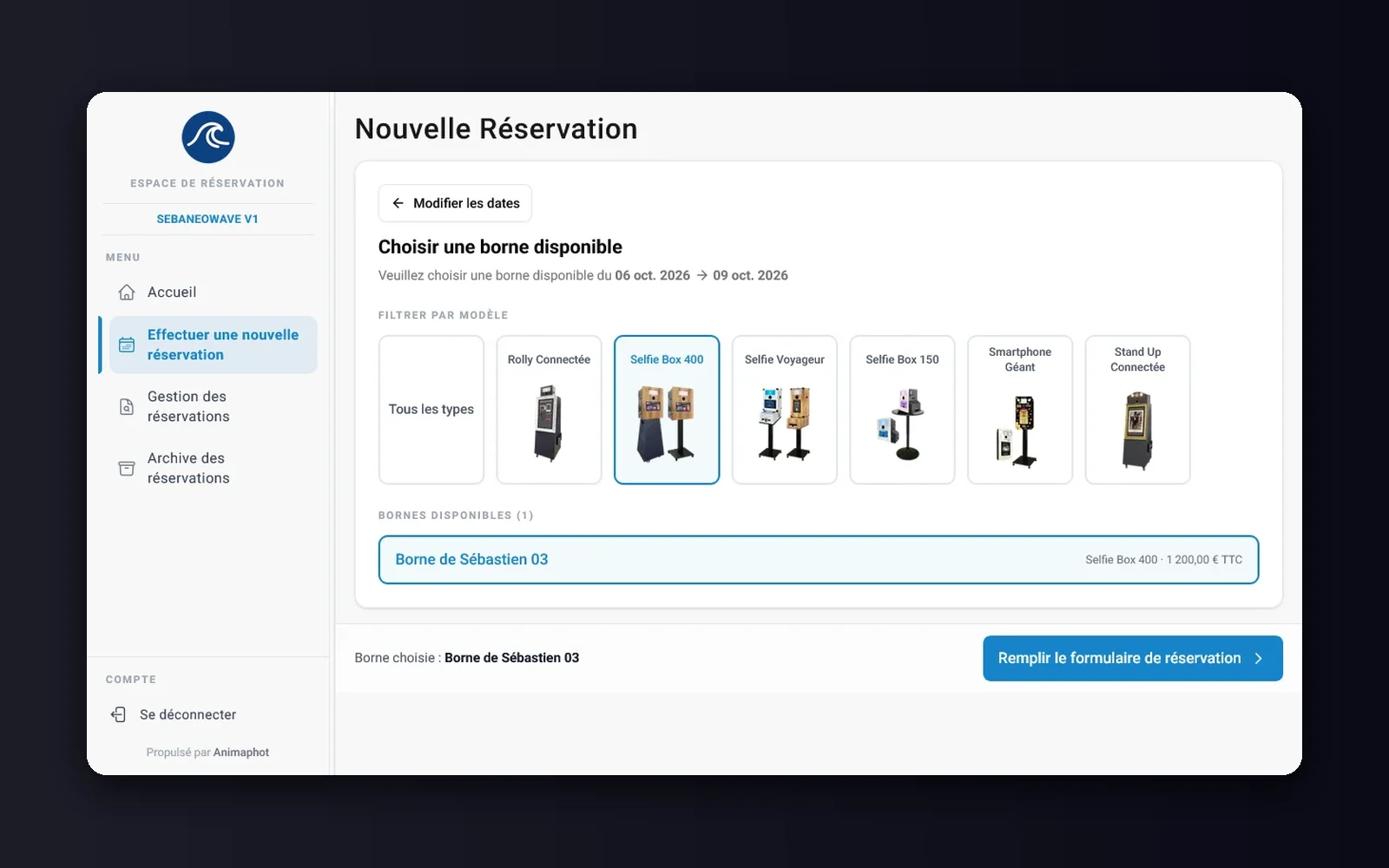Viewport: 1389px width, 868px height.
Task: Click the Nouvelle Réservation page title
Action: tap(496, 128)
